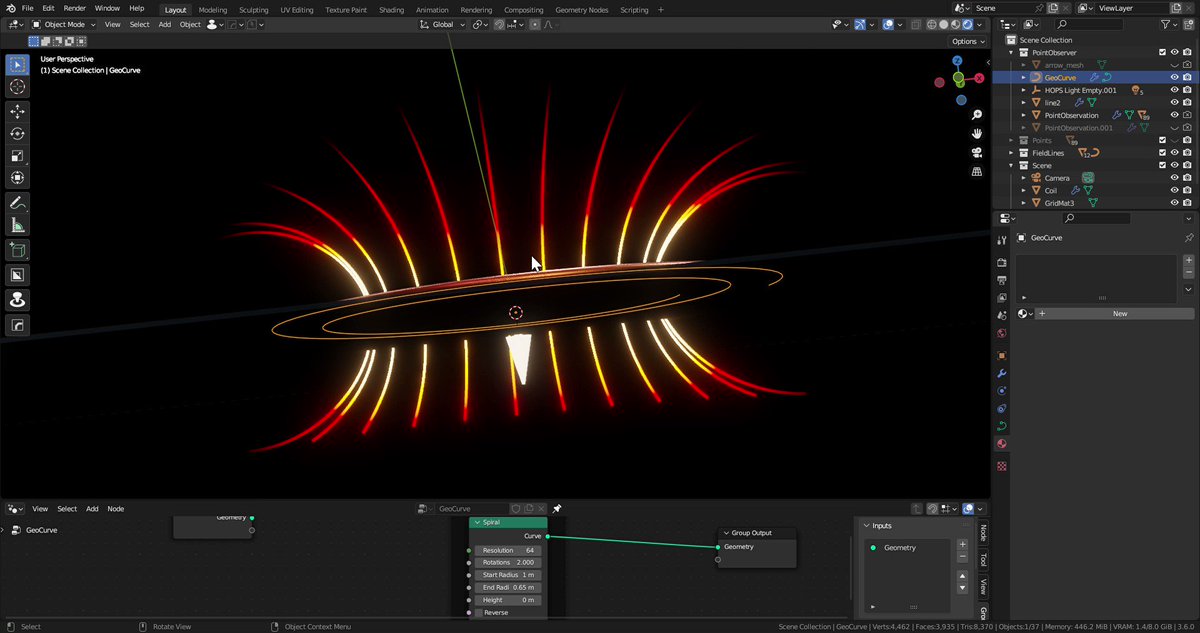The image size is (1200, 633).
Task: Hide the GeoCurve object in outliner
Action: pos(1174,77)
